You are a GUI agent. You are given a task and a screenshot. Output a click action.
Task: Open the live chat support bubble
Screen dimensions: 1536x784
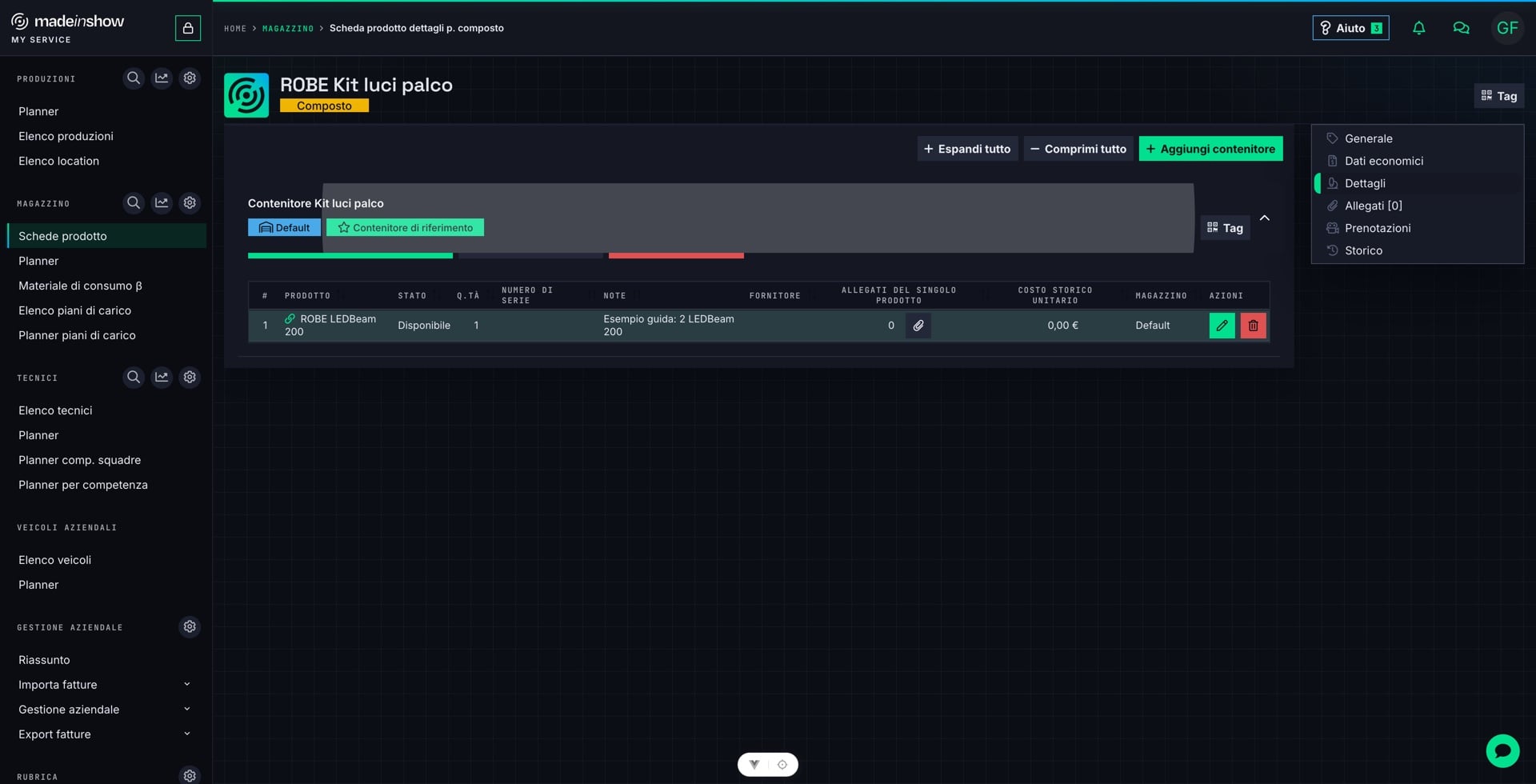click(x=1502, y=751)
